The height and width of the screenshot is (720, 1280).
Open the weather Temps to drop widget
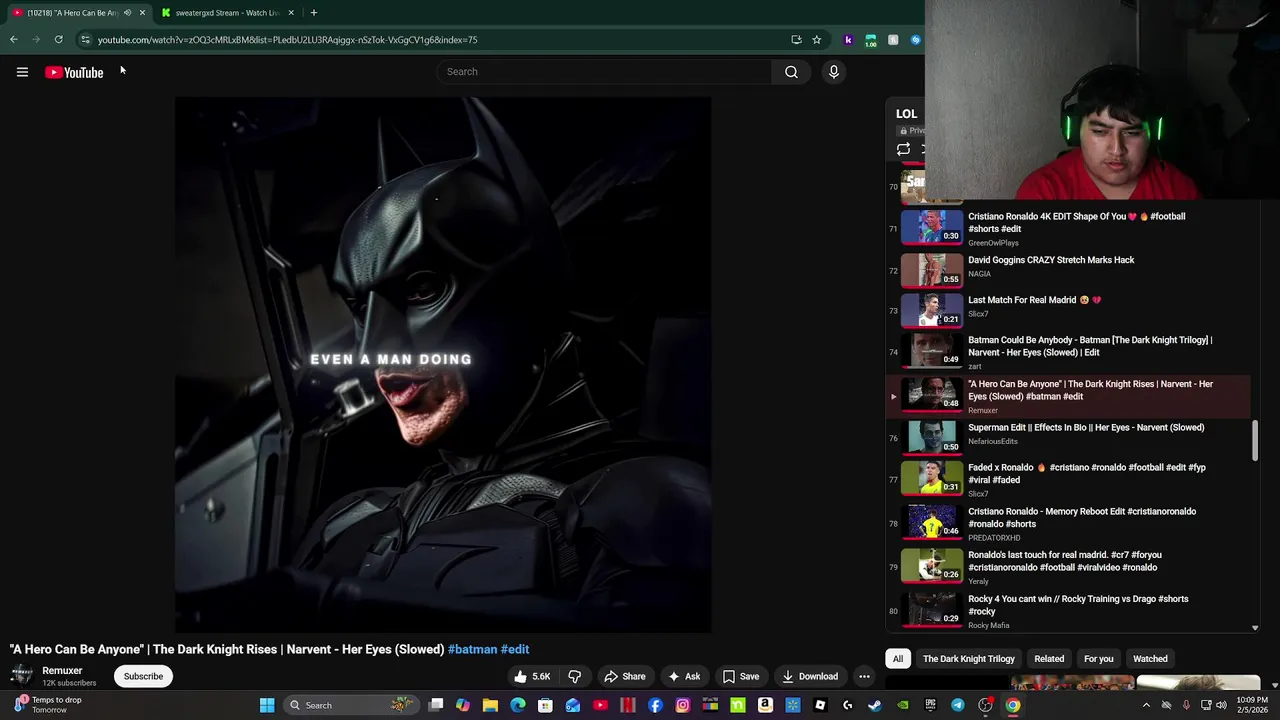click(x=48, y=705)
